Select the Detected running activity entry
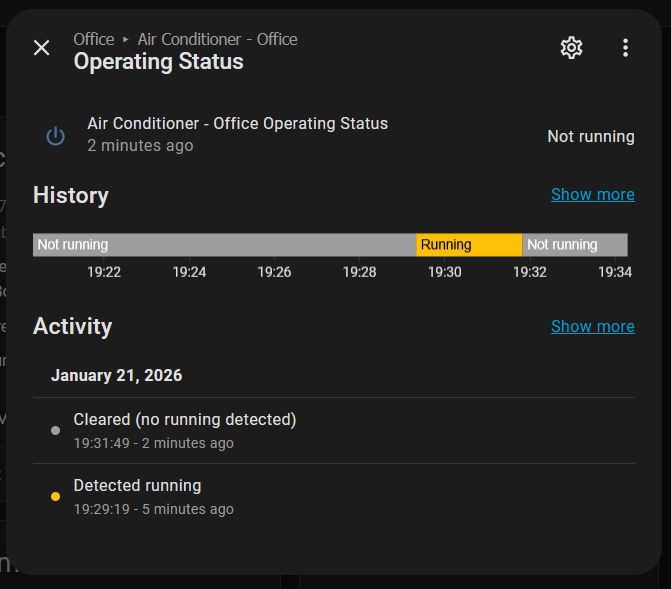The image size is (671, 589). tap(138, 486)
